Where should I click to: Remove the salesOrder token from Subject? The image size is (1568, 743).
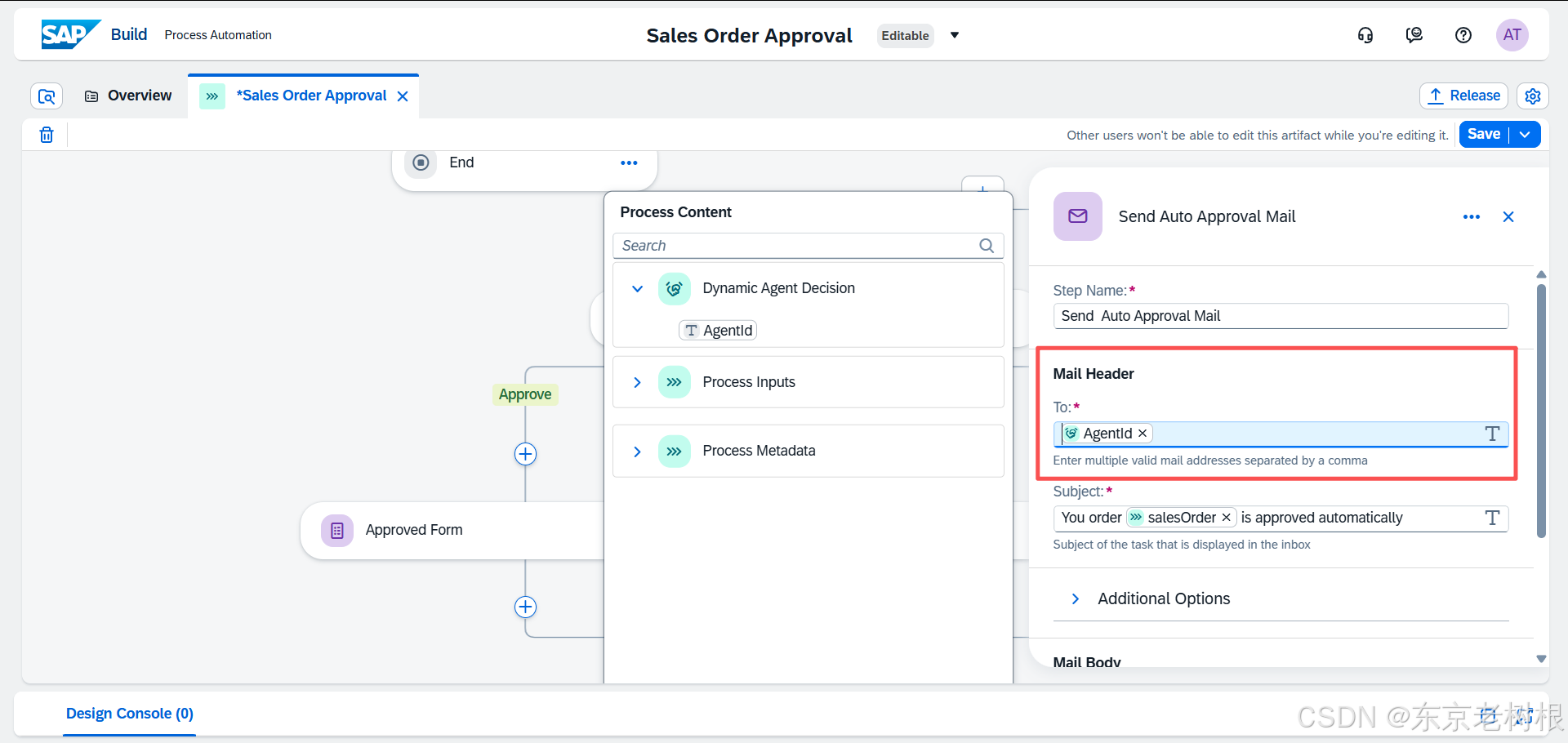click(x=1226, y=518)
